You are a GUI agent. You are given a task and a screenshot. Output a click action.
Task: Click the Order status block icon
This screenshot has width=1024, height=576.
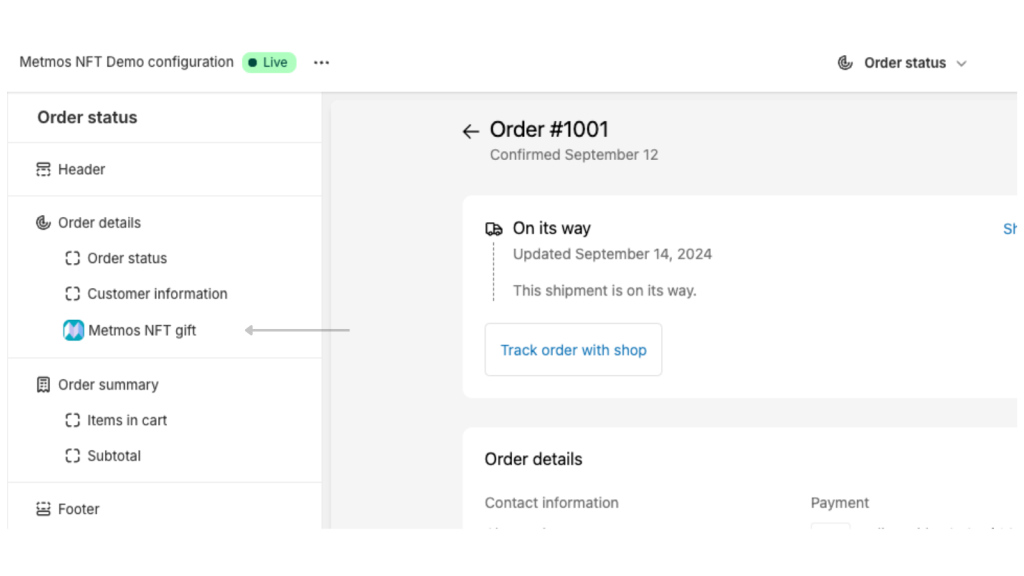72,258
